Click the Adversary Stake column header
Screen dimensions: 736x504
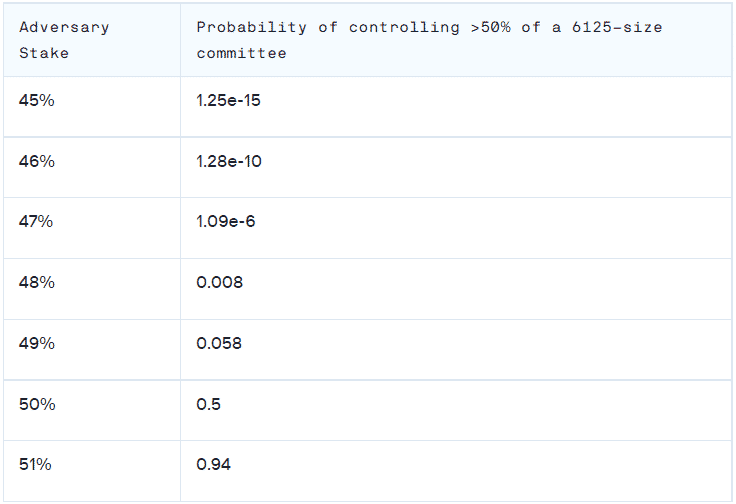point(92,40)
